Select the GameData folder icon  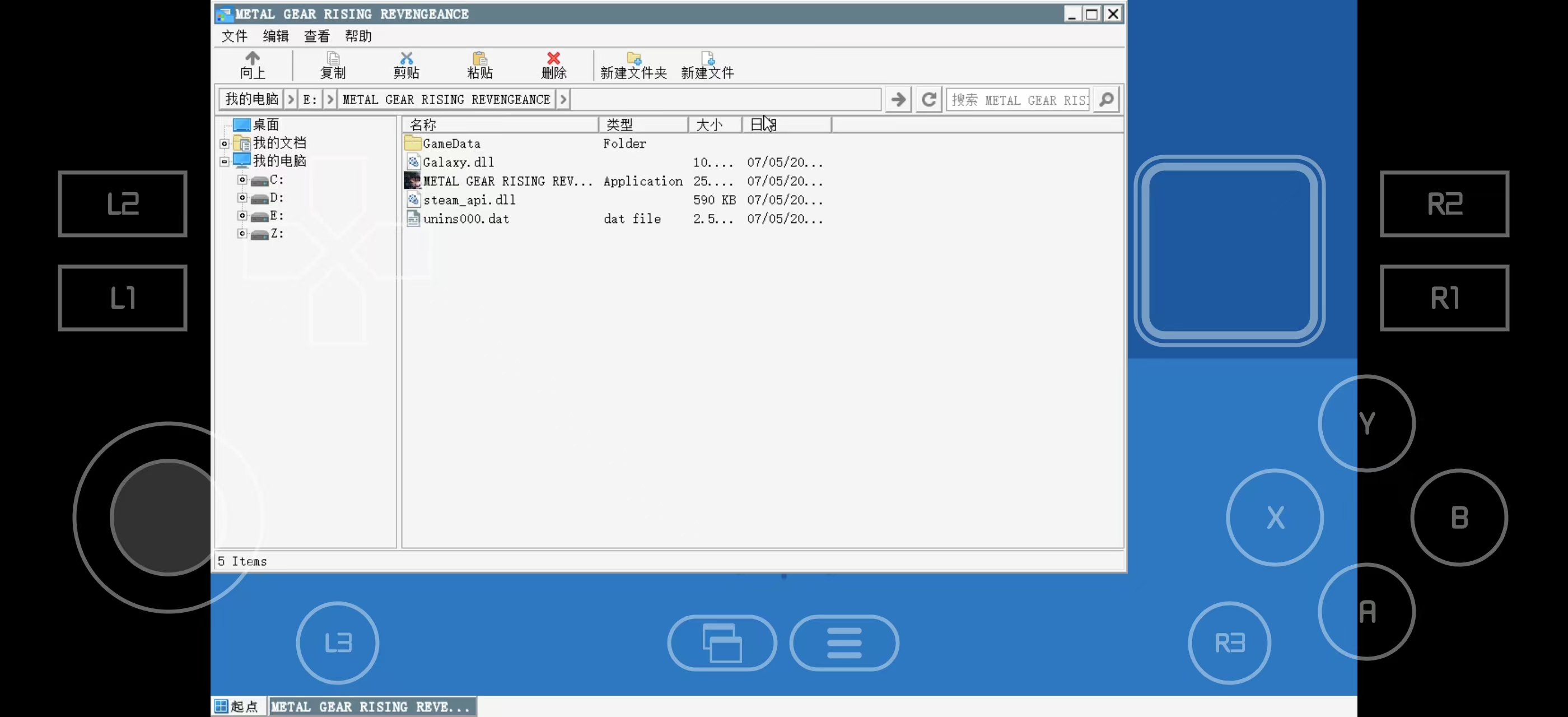coord(413,143)
